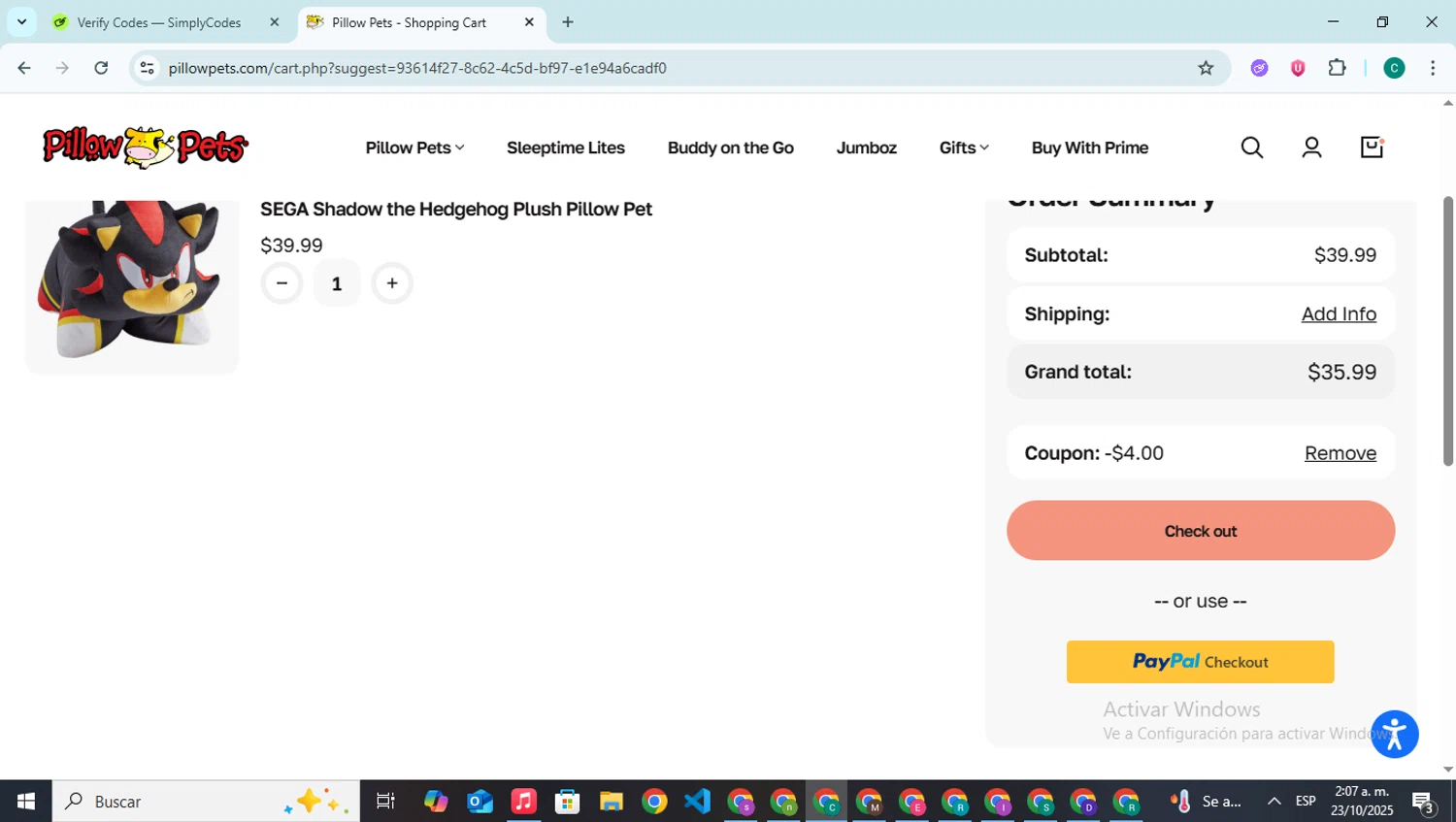Increase quantity with the plus button
Image resolution: width=1456 pixels, height=822 pixels.
(x=392, y=283)
